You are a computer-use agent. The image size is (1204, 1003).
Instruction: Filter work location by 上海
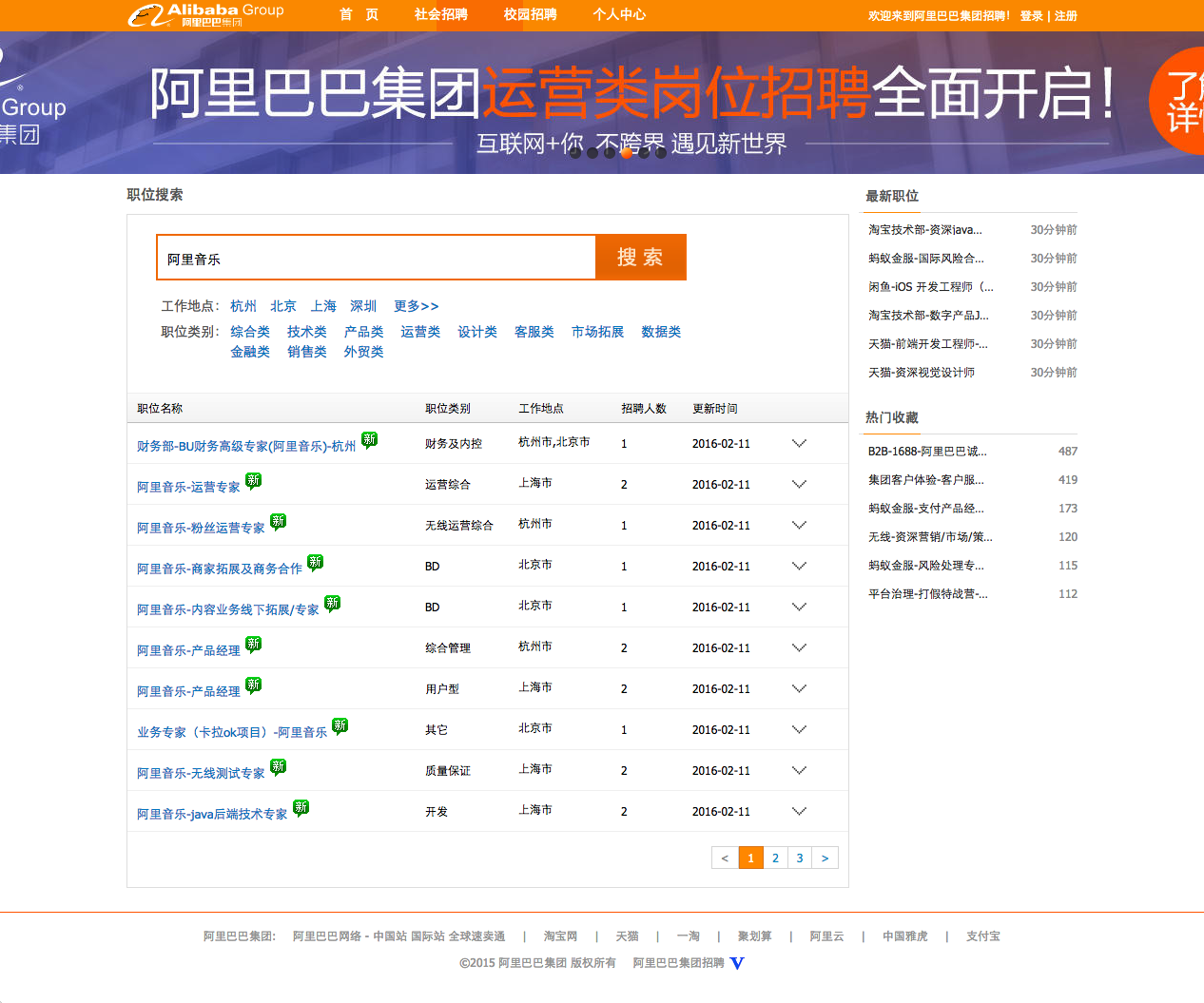coord(323,306)
